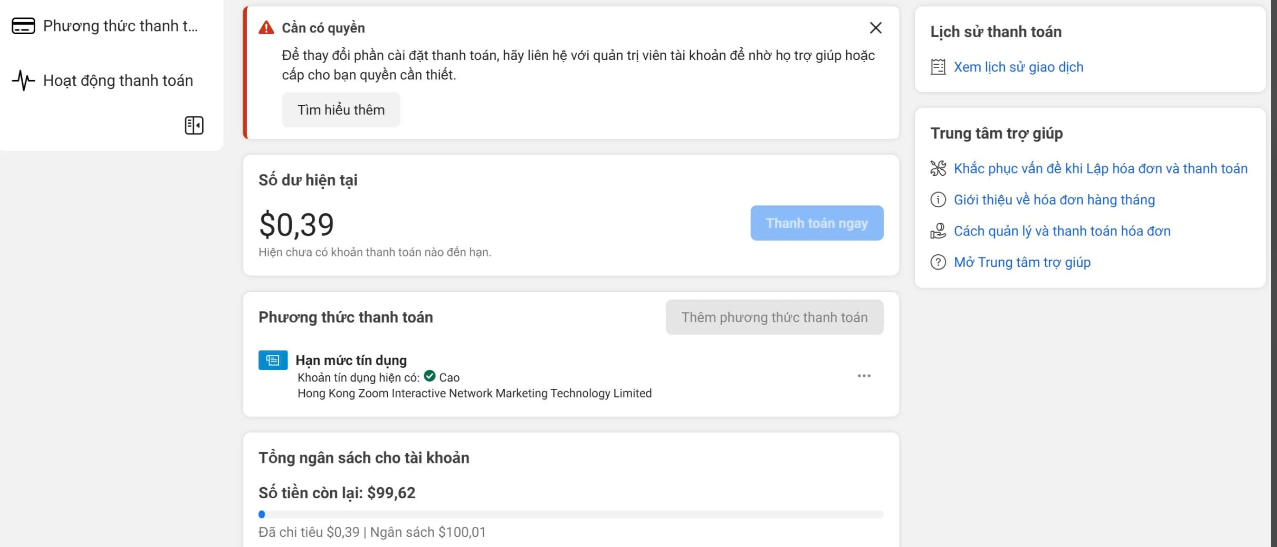Screen dimensions: 1277x547
Task: Click the account budget progress bar
Action: coord(571,514)
